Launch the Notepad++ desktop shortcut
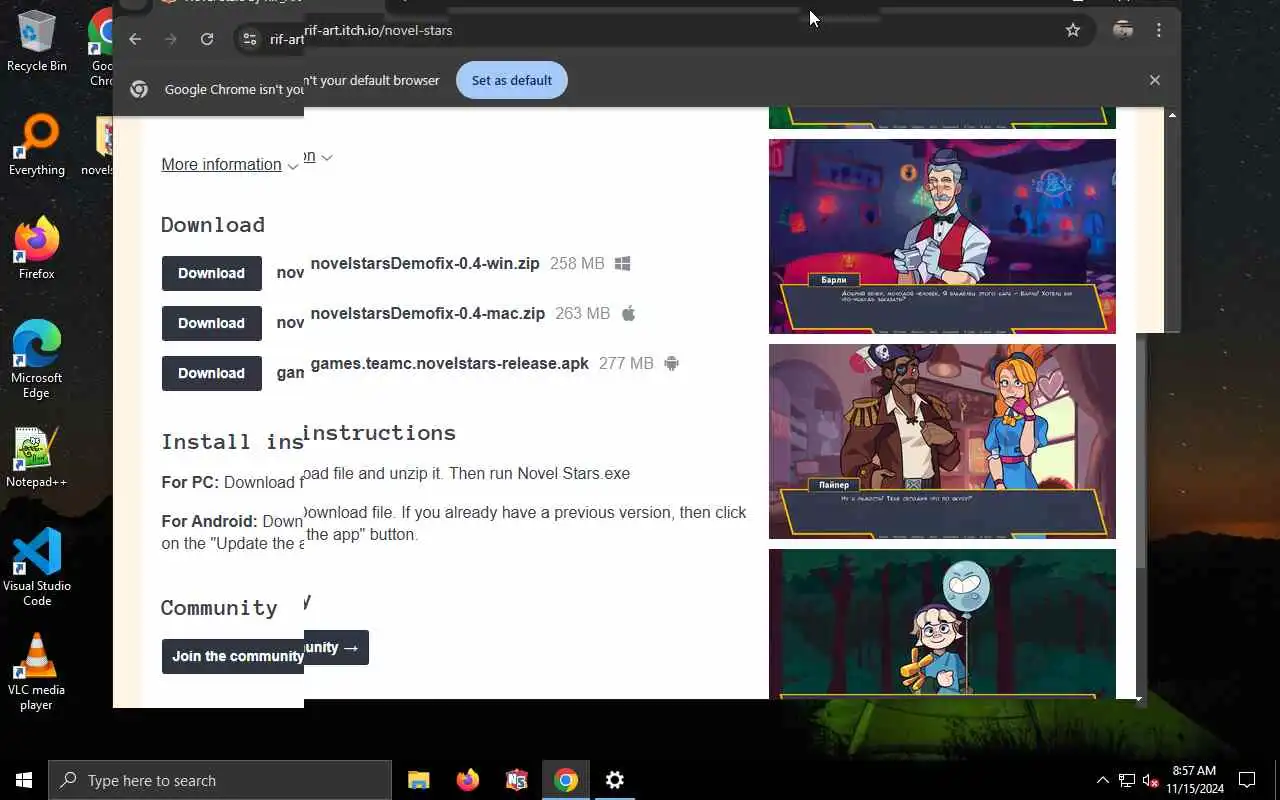 point(37,457)
